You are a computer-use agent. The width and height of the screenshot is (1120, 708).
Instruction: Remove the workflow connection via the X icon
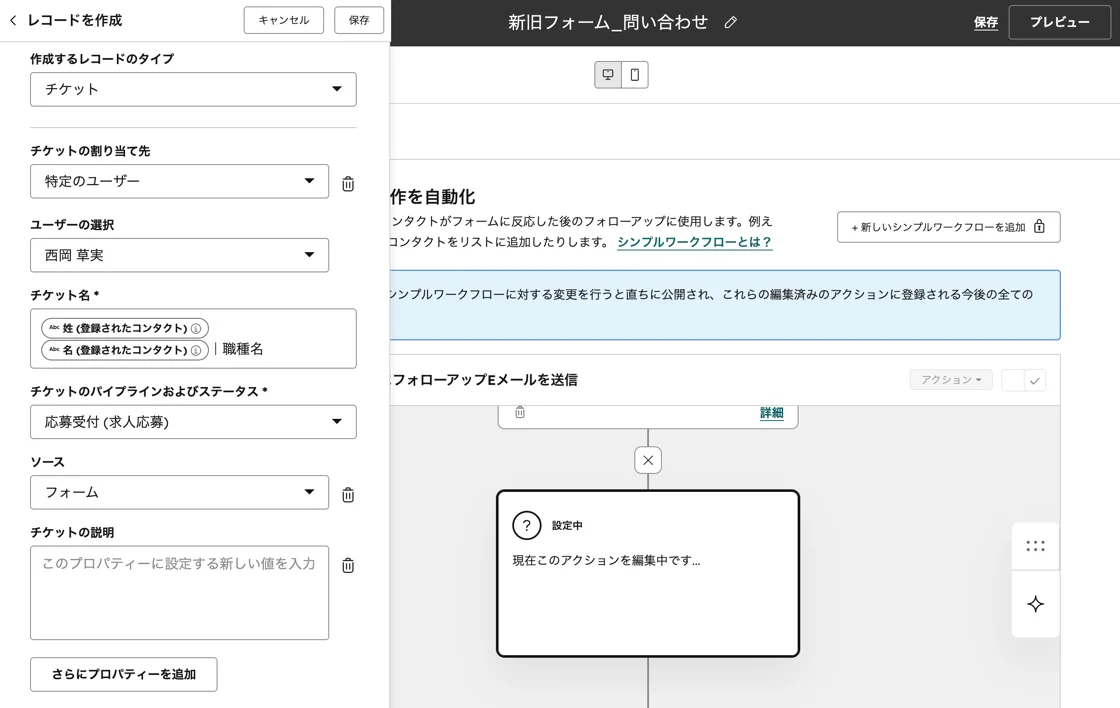(x=647, y=460)
